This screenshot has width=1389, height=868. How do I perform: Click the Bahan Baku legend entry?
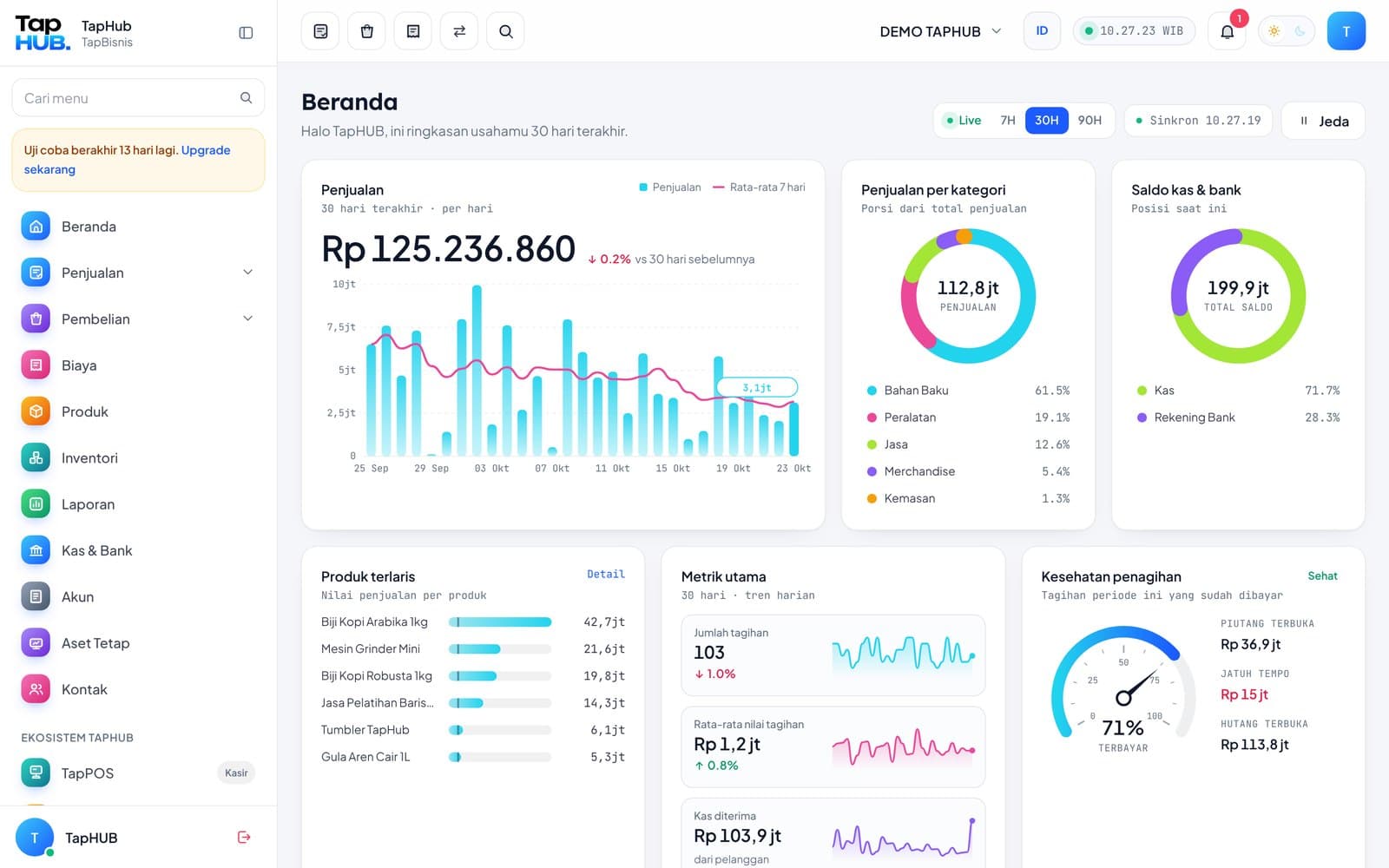(968, 391)
